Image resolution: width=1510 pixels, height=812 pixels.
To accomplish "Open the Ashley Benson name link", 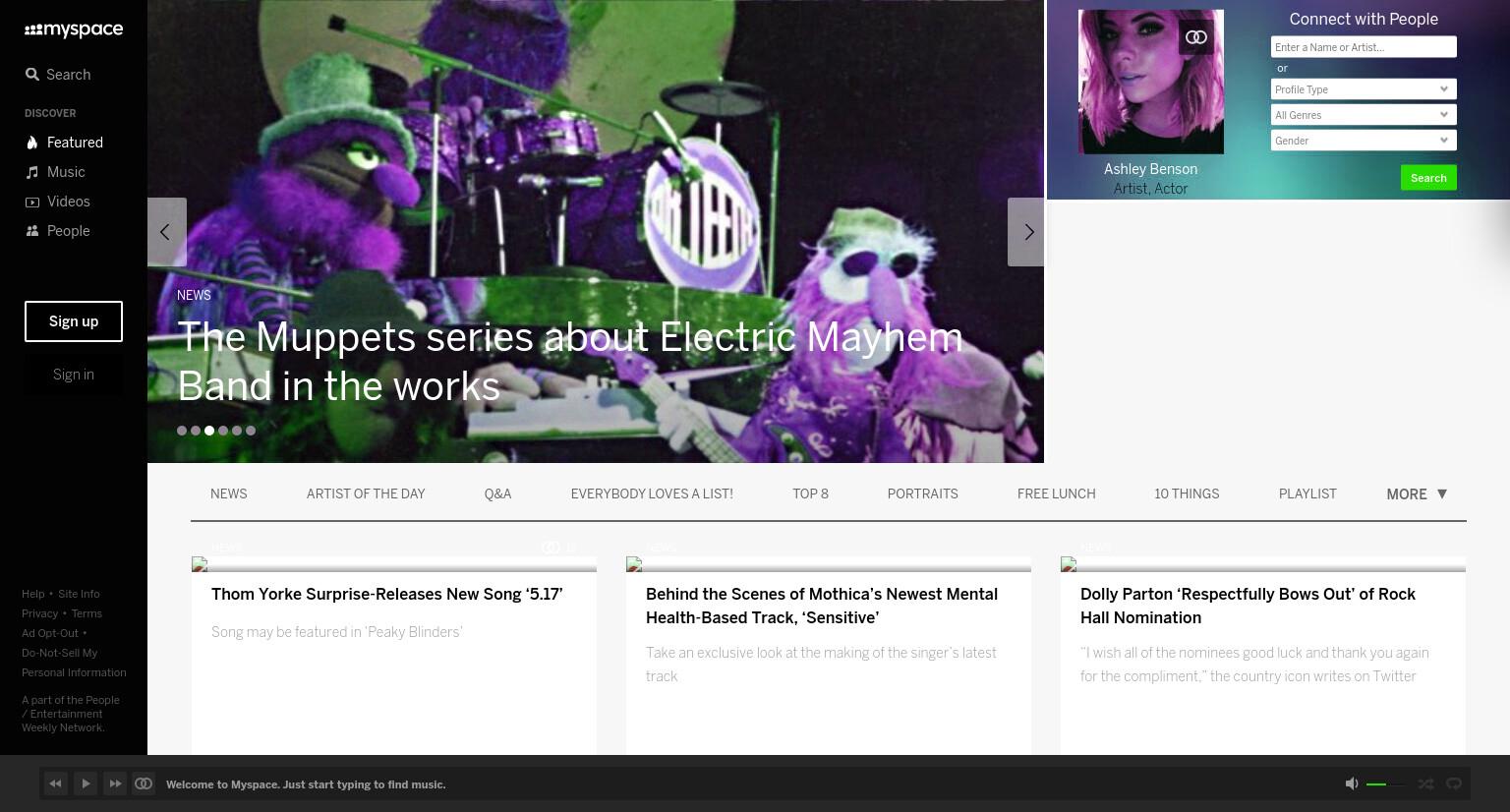I will click(1150, 169).
